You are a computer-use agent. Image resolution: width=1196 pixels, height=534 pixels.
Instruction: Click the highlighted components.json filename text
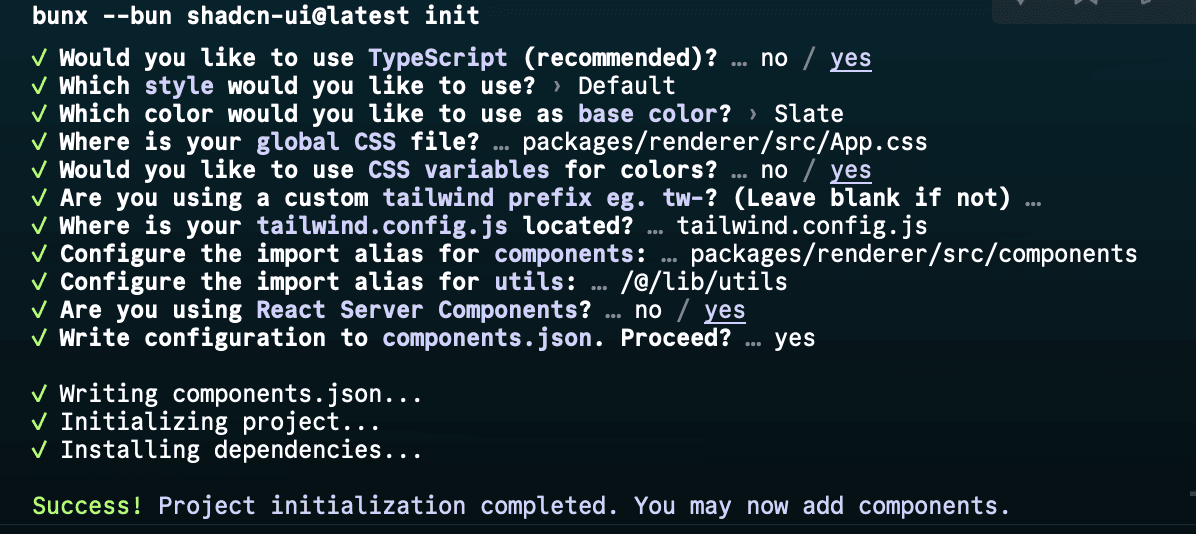pos(487,339)
